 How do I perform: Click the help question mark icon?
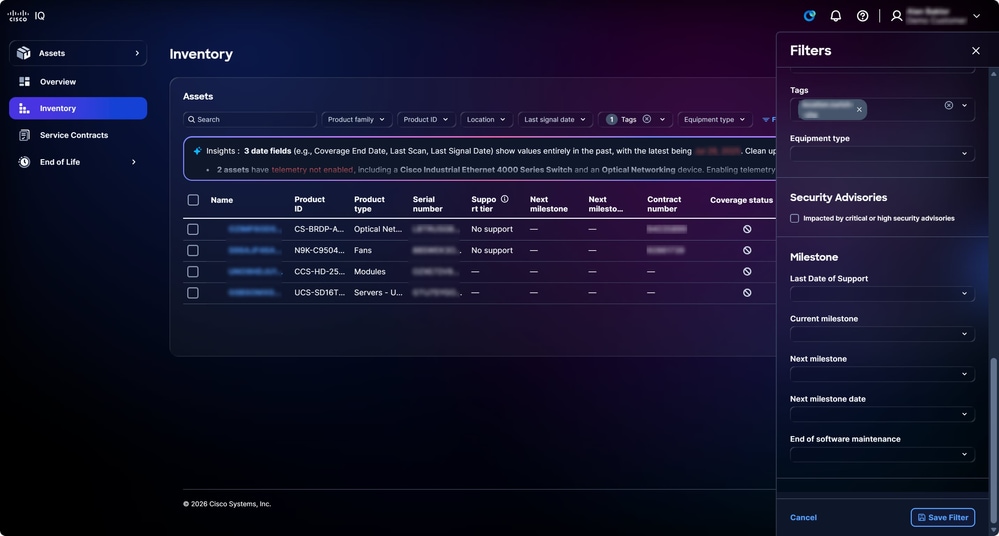coord(862,16)
